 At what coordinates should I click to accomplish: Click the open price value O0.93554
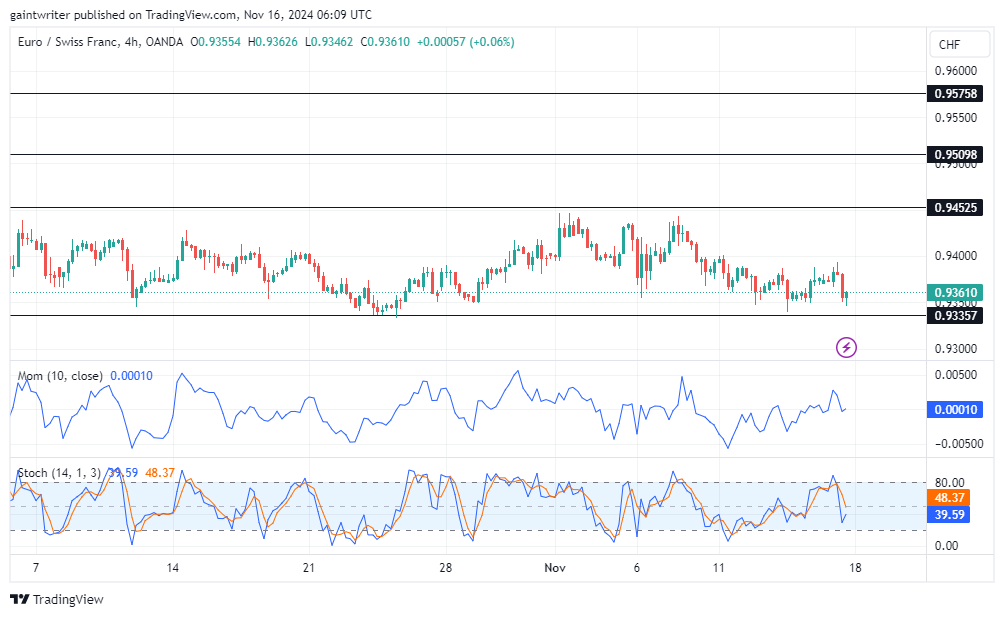pyautogui.click(x=215, y=42)
